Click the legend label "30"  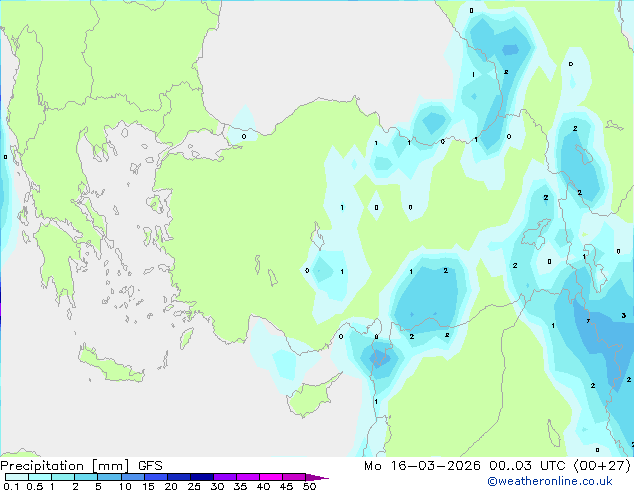[x=217, y=486]
